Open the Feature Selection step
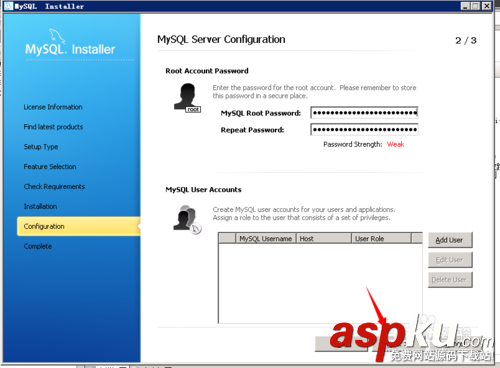 point(50,167)
